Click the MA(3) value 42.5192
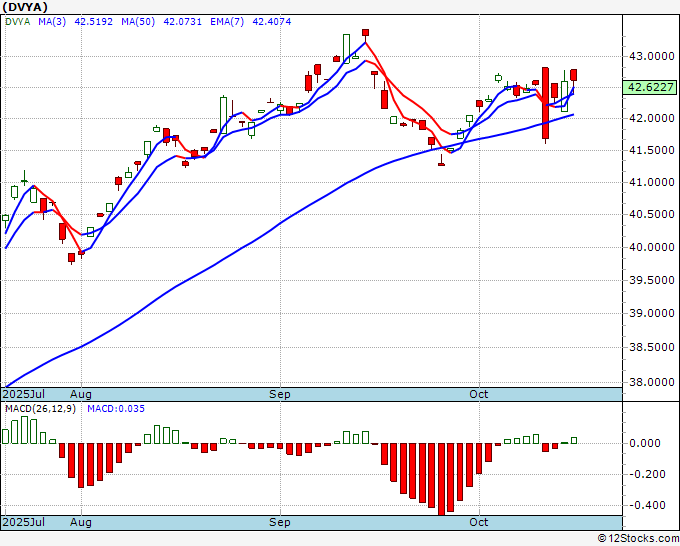The height and width of the screenshot is (546, 680). [x=93, y=22]
